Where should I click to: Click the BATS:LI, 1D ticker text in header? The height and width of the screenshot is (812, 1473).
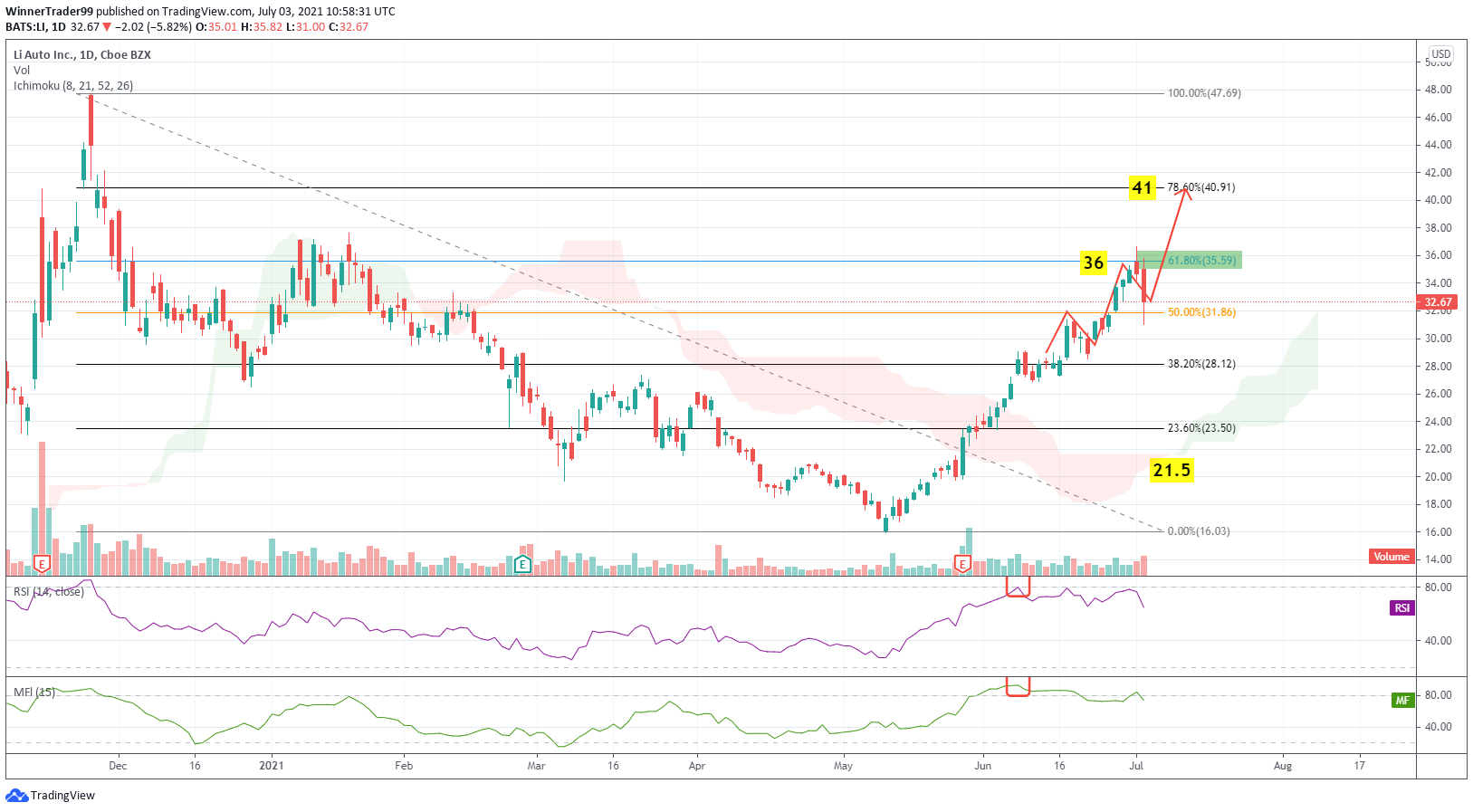click(35, 27)
